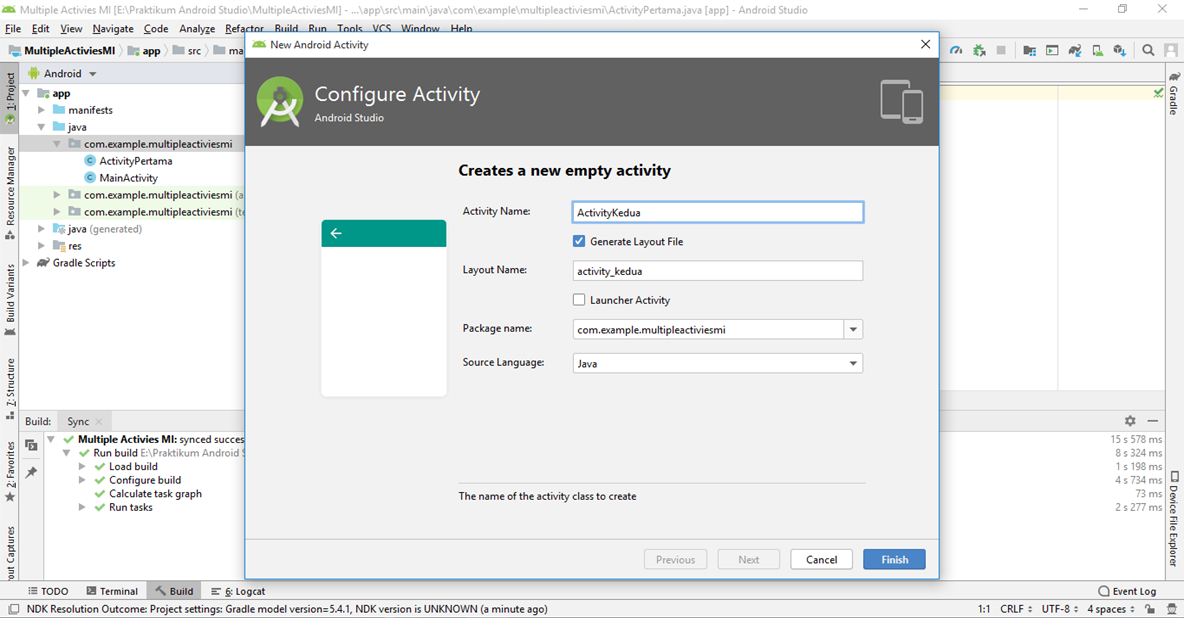The height and width of the screenshot is (618, 1184).
Task: Toggle the 1: Project side tab
Action: (10, 98)
